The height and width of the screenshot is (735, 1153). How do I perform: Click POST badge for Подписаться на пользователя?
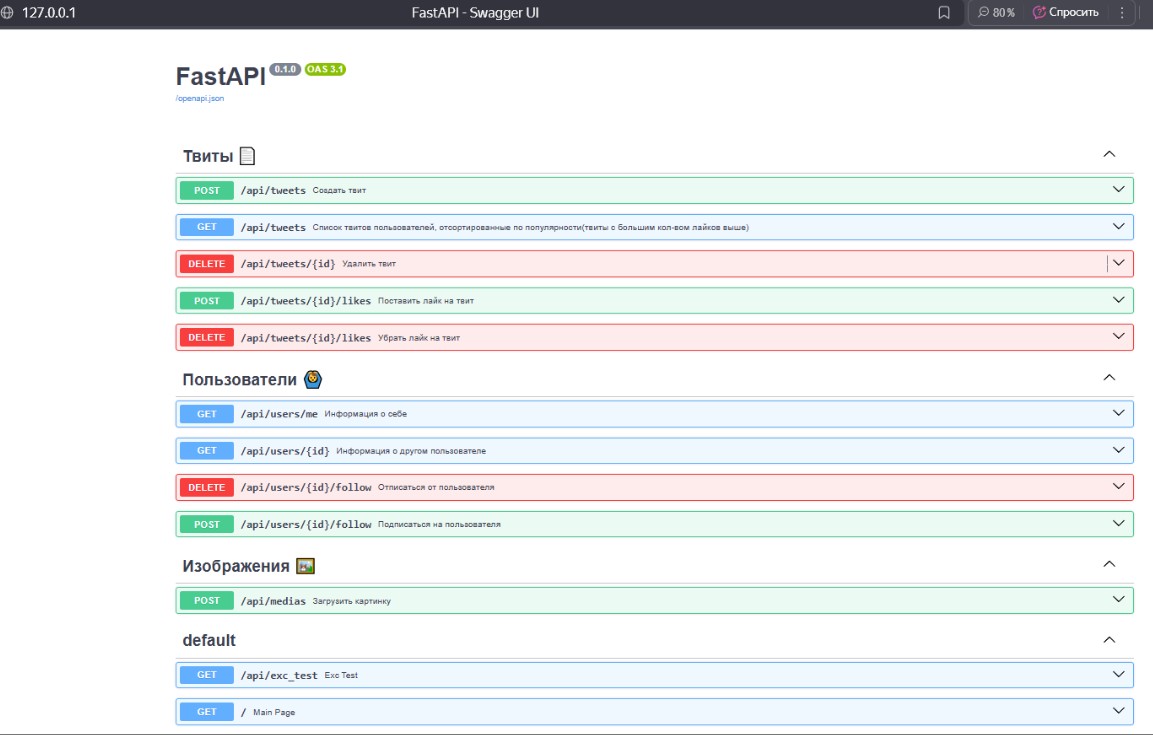coord(207,524)
